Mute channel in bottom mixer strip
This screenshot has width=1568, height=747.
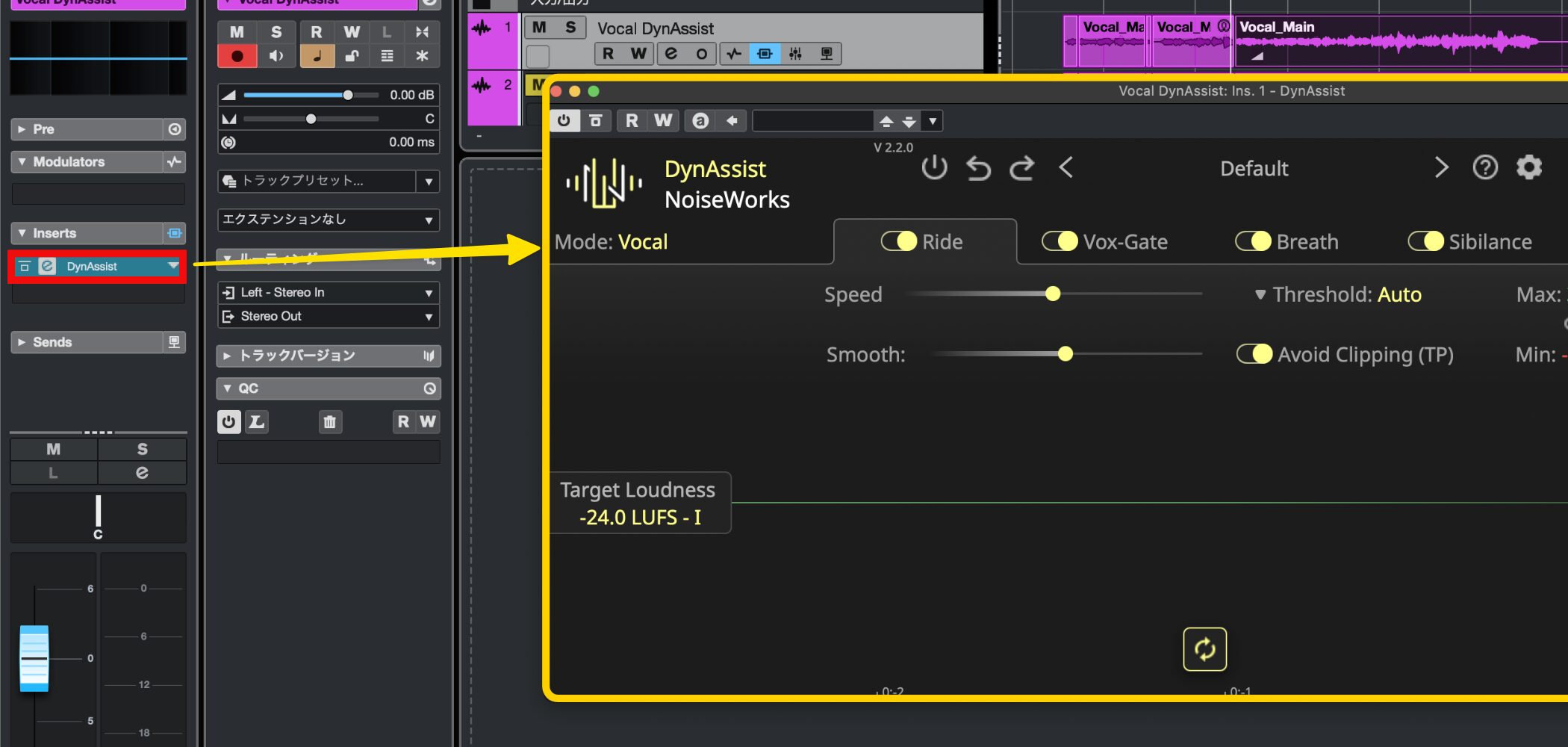53,449
